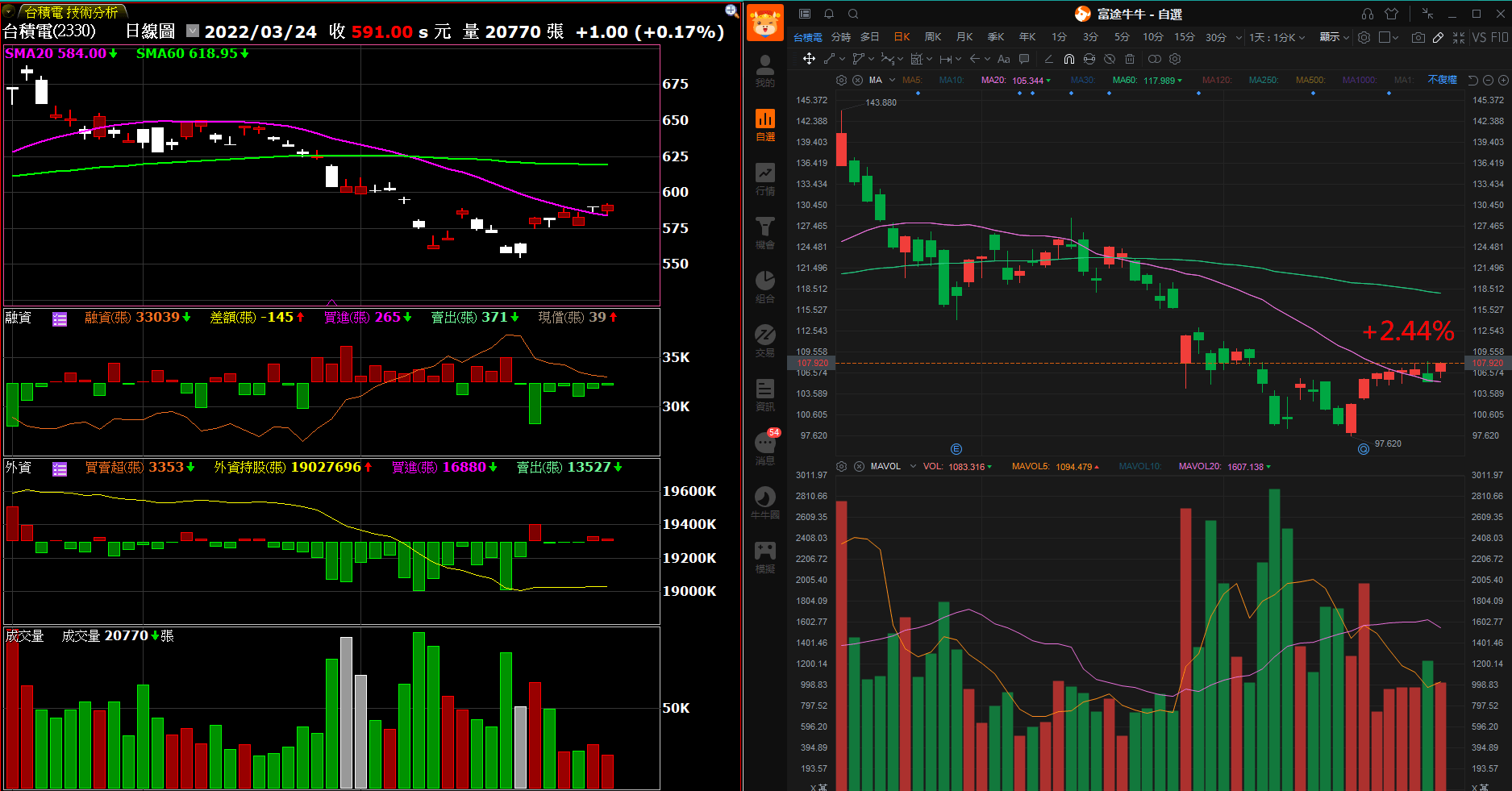The width and height of the screenshot is (1512, 791).
Task: Expand the 顯示 display dropdown
Action: [1334, 37]
